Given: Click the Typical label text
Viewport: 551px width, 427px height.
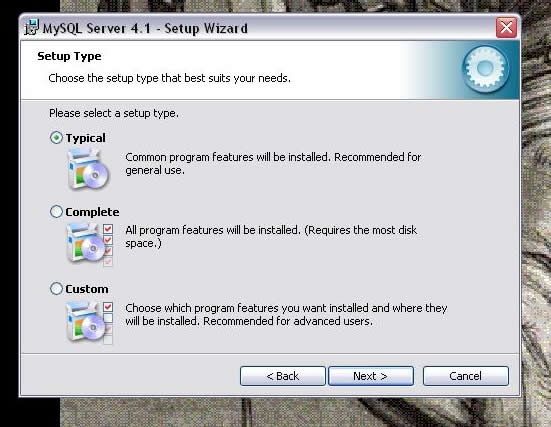Looking at the screenshot, I should [85, 138].
